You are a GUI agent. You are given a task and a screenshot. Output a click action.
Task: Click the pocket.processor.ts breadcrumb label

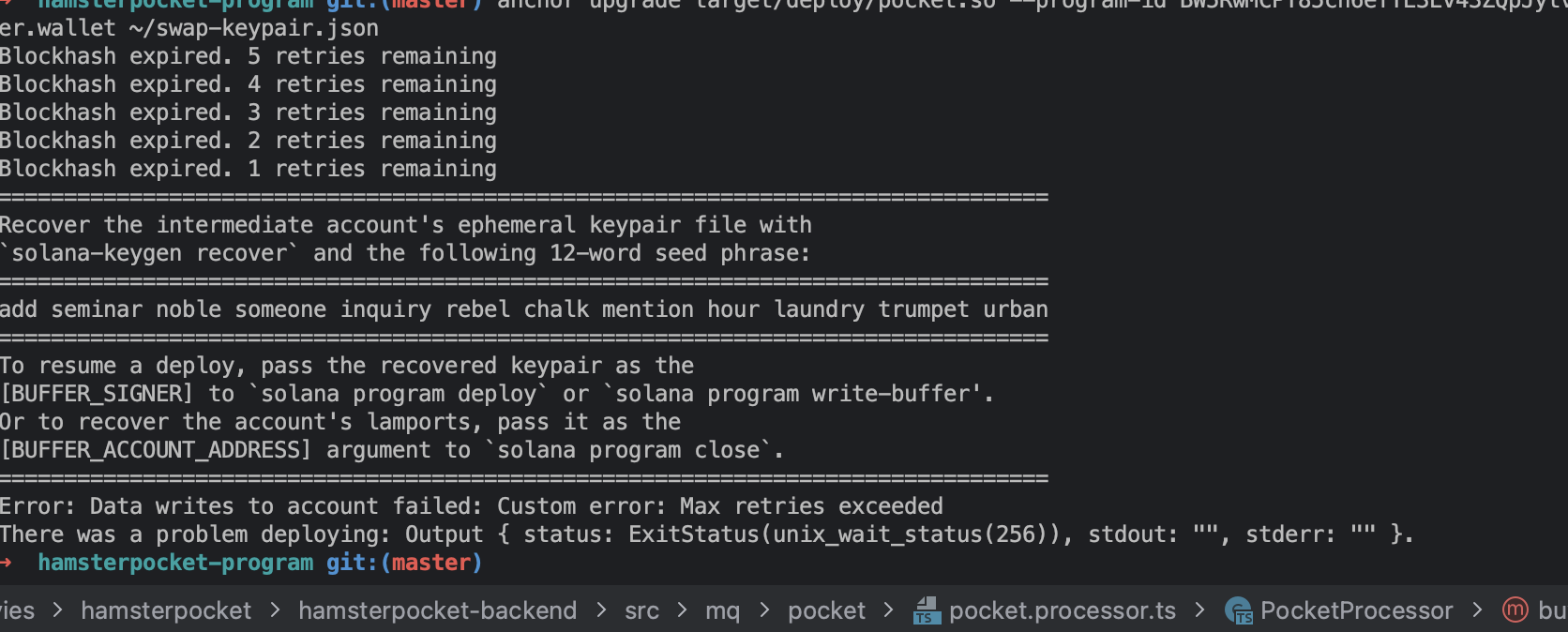[1062, 610]
